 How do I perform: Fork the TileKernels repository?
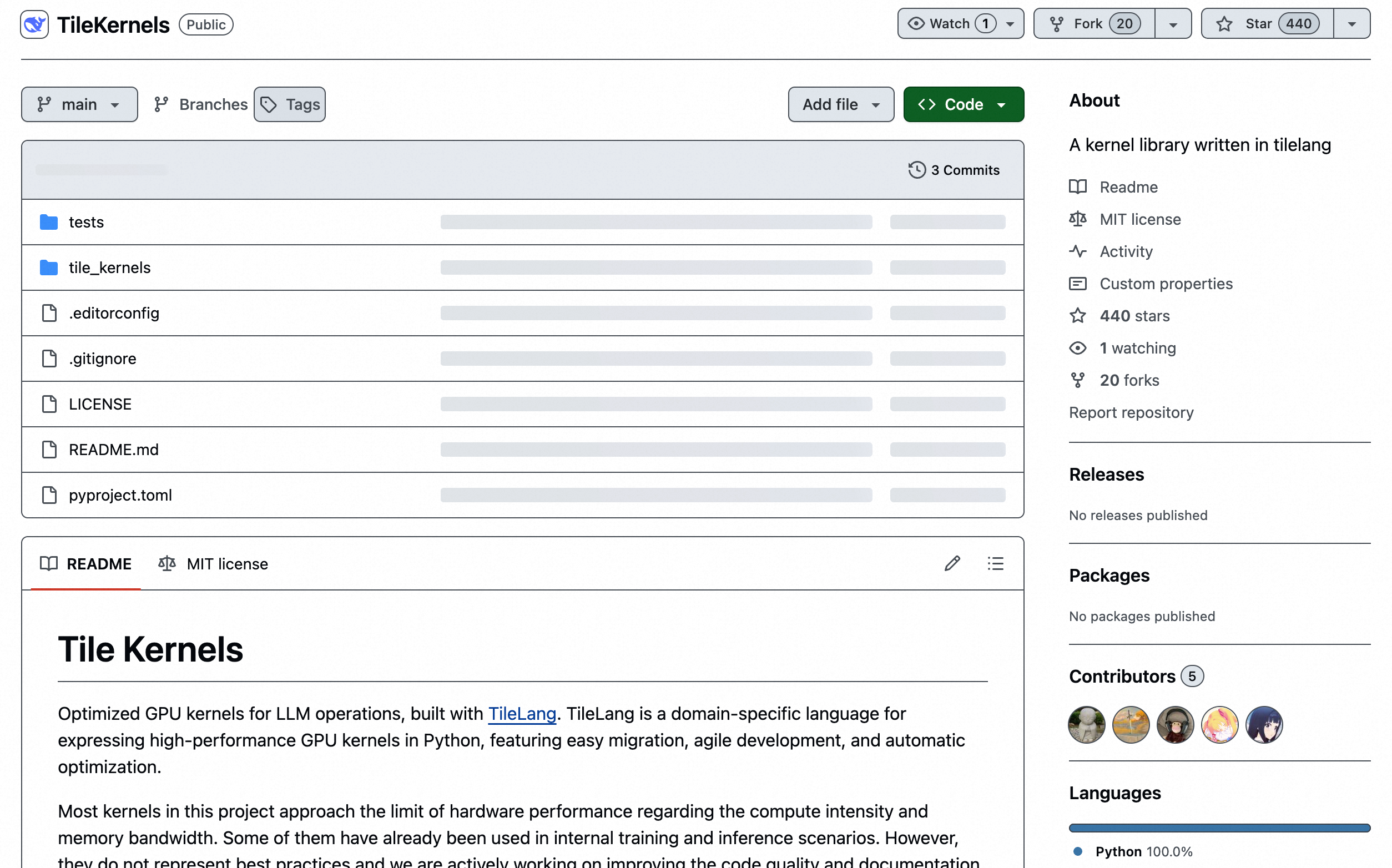(x=1094, y=23)
